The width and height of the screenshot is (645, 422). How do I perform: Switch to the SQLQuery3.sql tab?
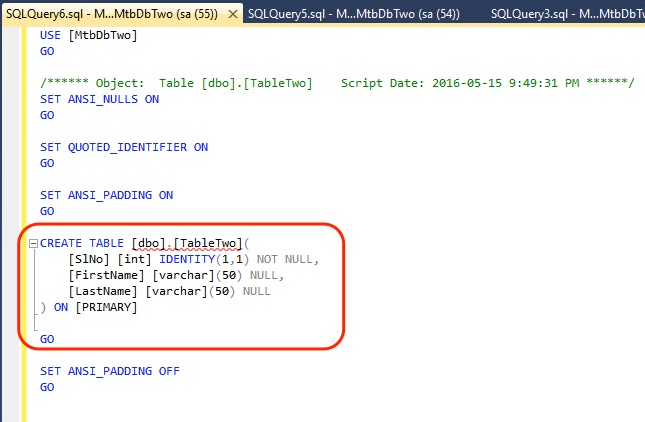pyautogui.click(x=568, y=14)
